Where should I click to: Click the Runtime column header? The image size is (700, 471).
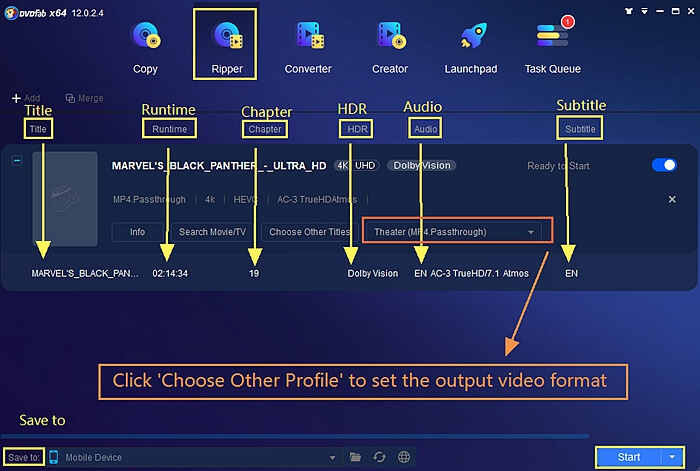pos(170,129)
